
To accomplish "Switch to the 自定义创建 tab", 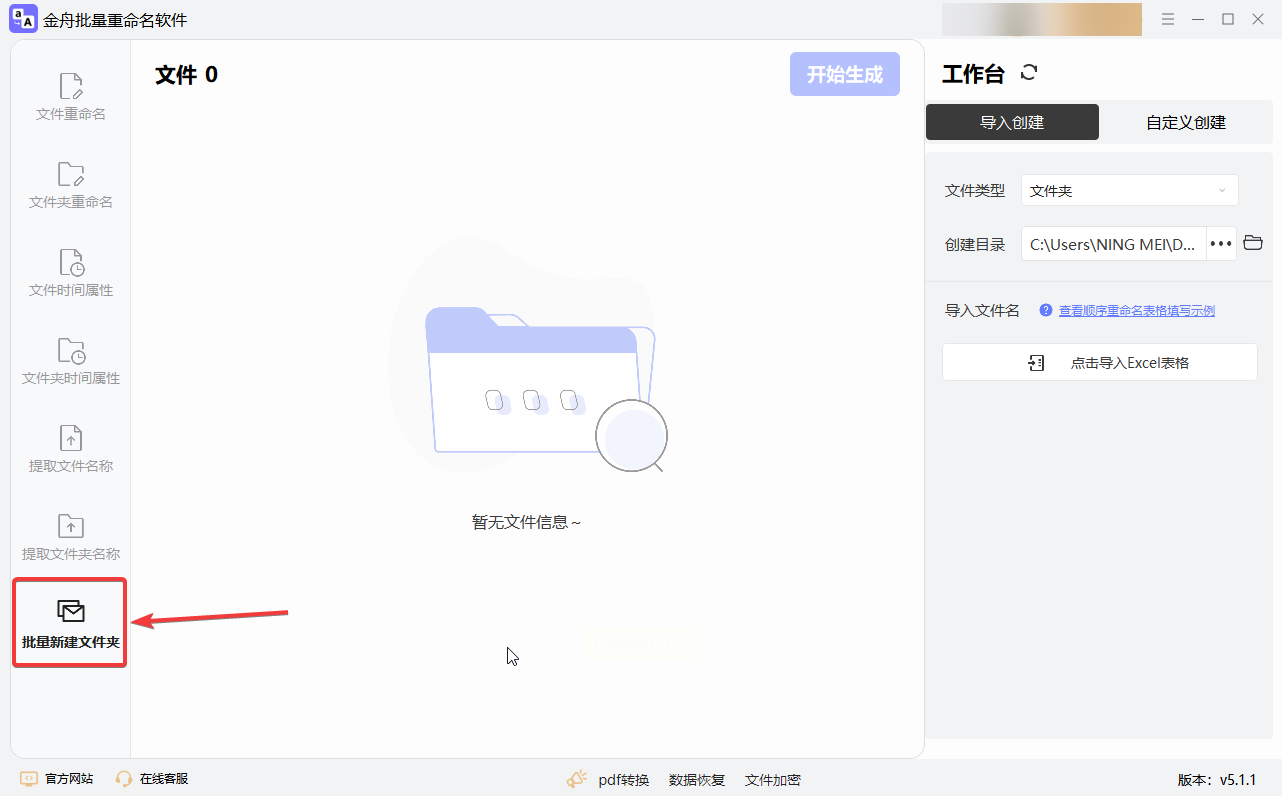I will point(1186,122).
